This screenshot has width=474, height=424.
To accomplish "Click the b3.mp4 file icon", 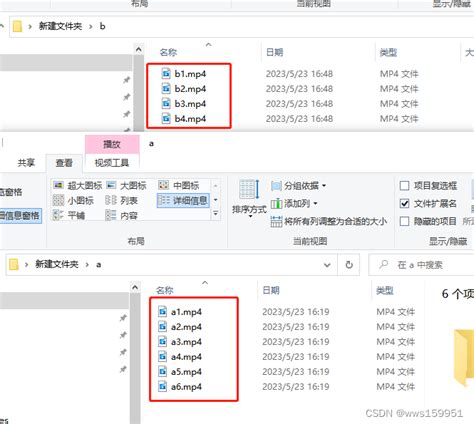I will click(166, 103).
